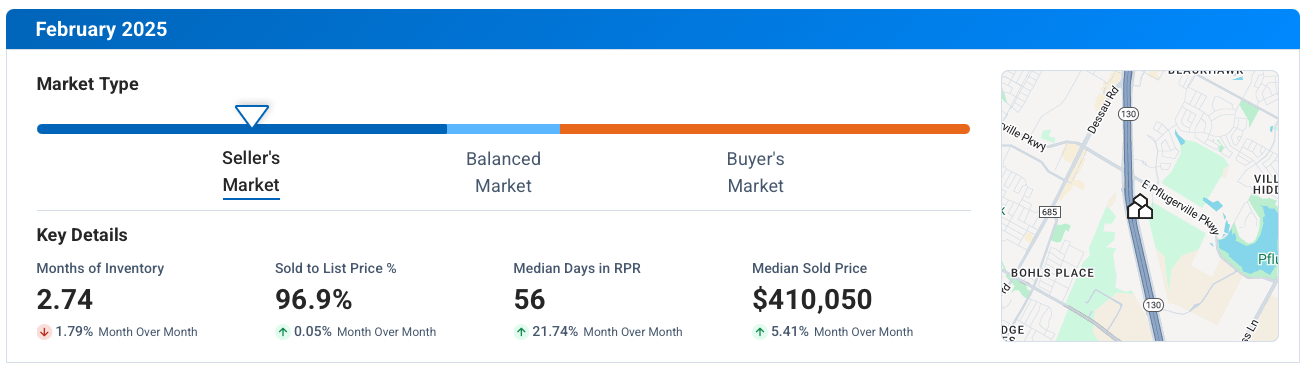Viewport: 1314px width, 371px height.
Task: Click the Median Sold Price label
Action: click(809, 268)
